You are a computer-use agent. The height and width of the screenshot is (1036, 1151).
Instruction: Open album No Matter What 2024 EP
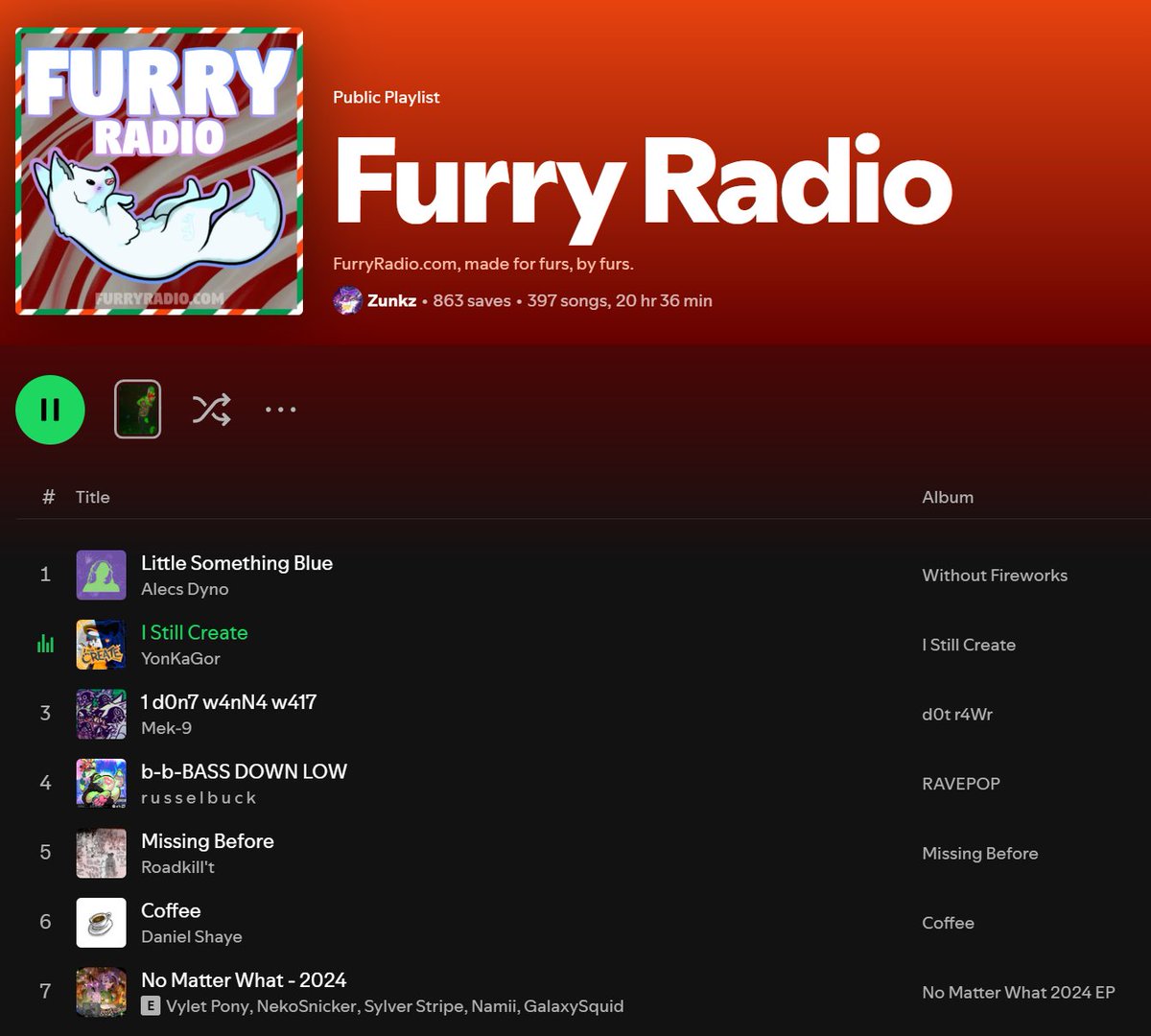click(x=1019, y=993)
